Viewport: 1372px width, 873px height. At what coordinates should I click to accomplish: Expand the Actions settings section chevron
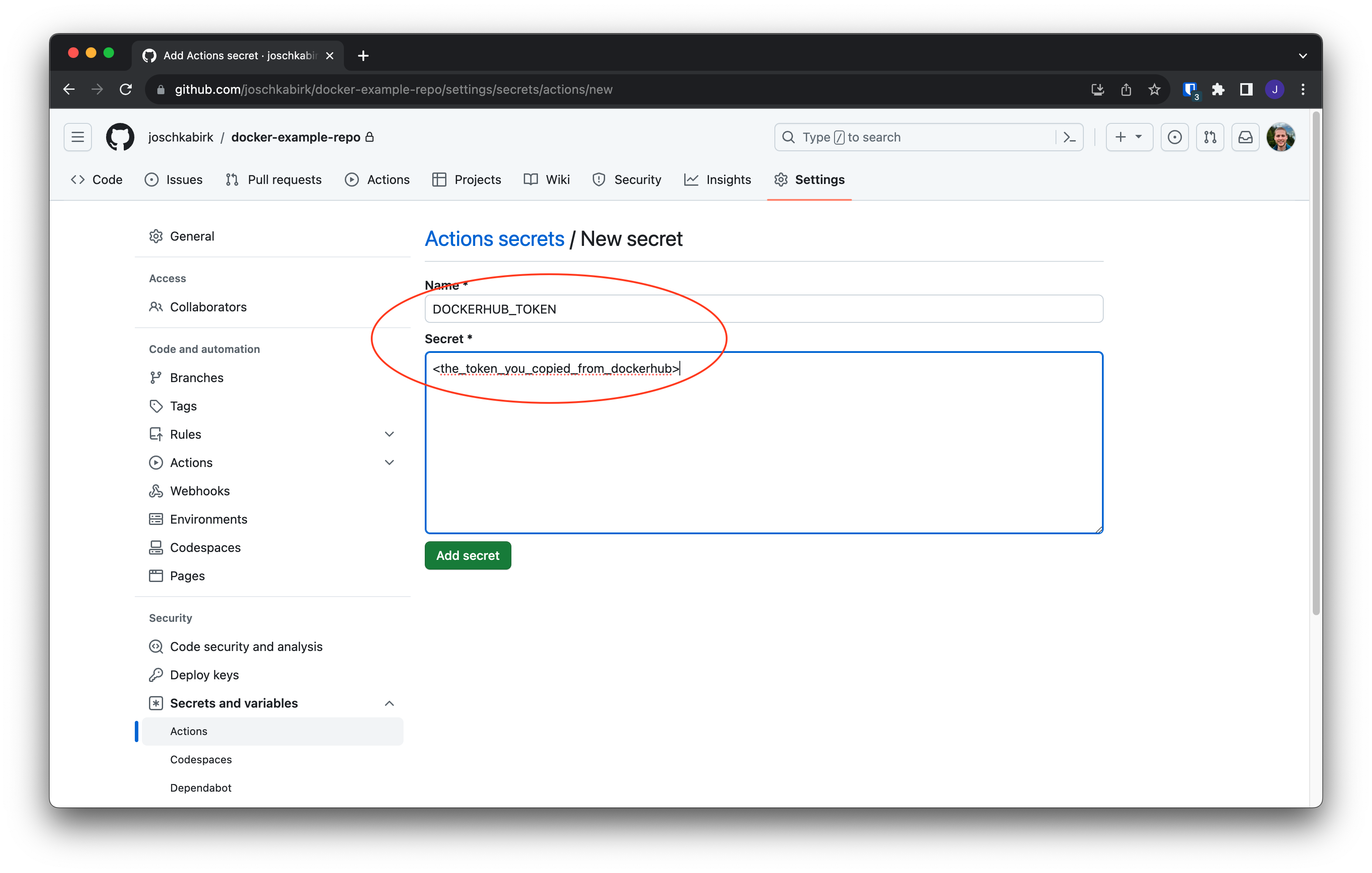pos(389,463)
